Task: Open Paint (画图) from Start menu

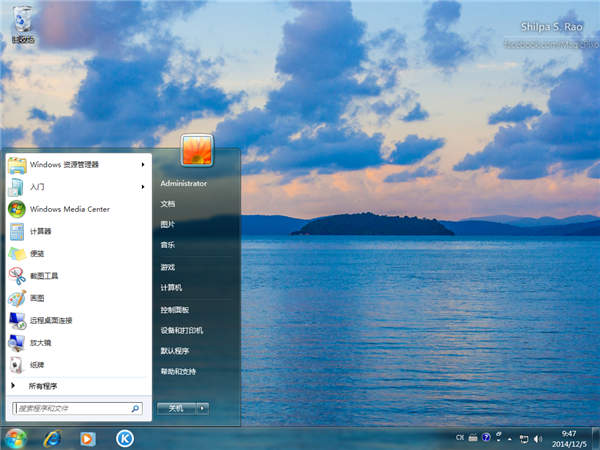Action: pos(37,297)
